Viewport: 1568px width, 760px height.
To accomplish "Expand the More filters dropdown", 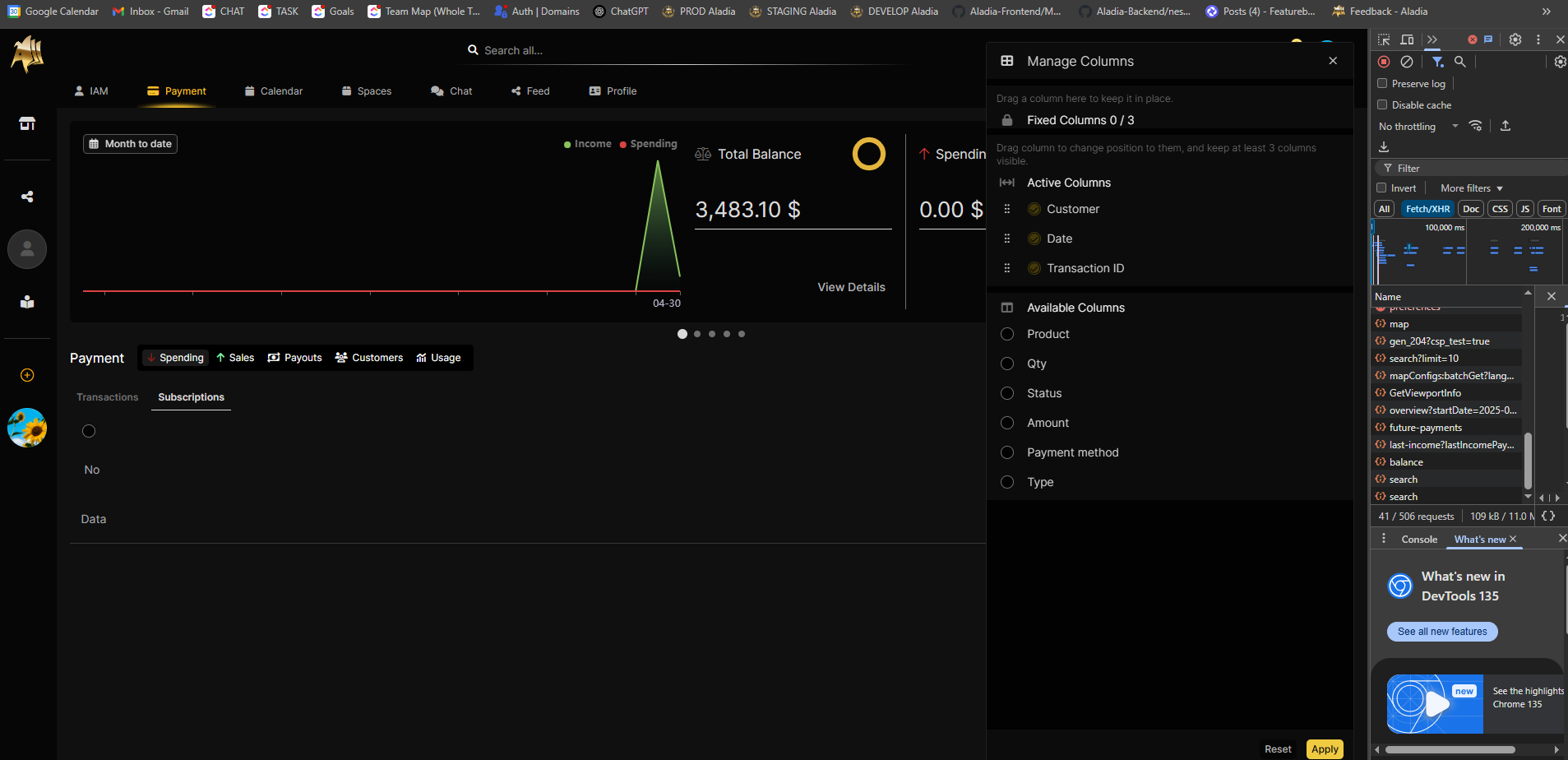I will (x=1472, y=188).
